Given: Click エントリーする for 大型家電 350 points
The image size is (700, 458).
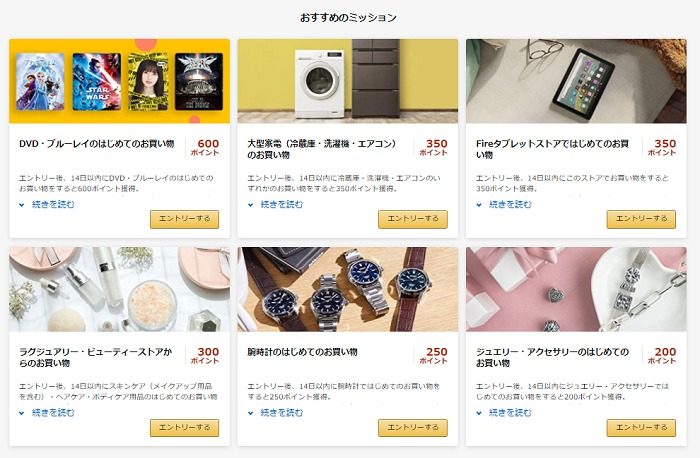Looking at the screenshot, I should 413,219.
